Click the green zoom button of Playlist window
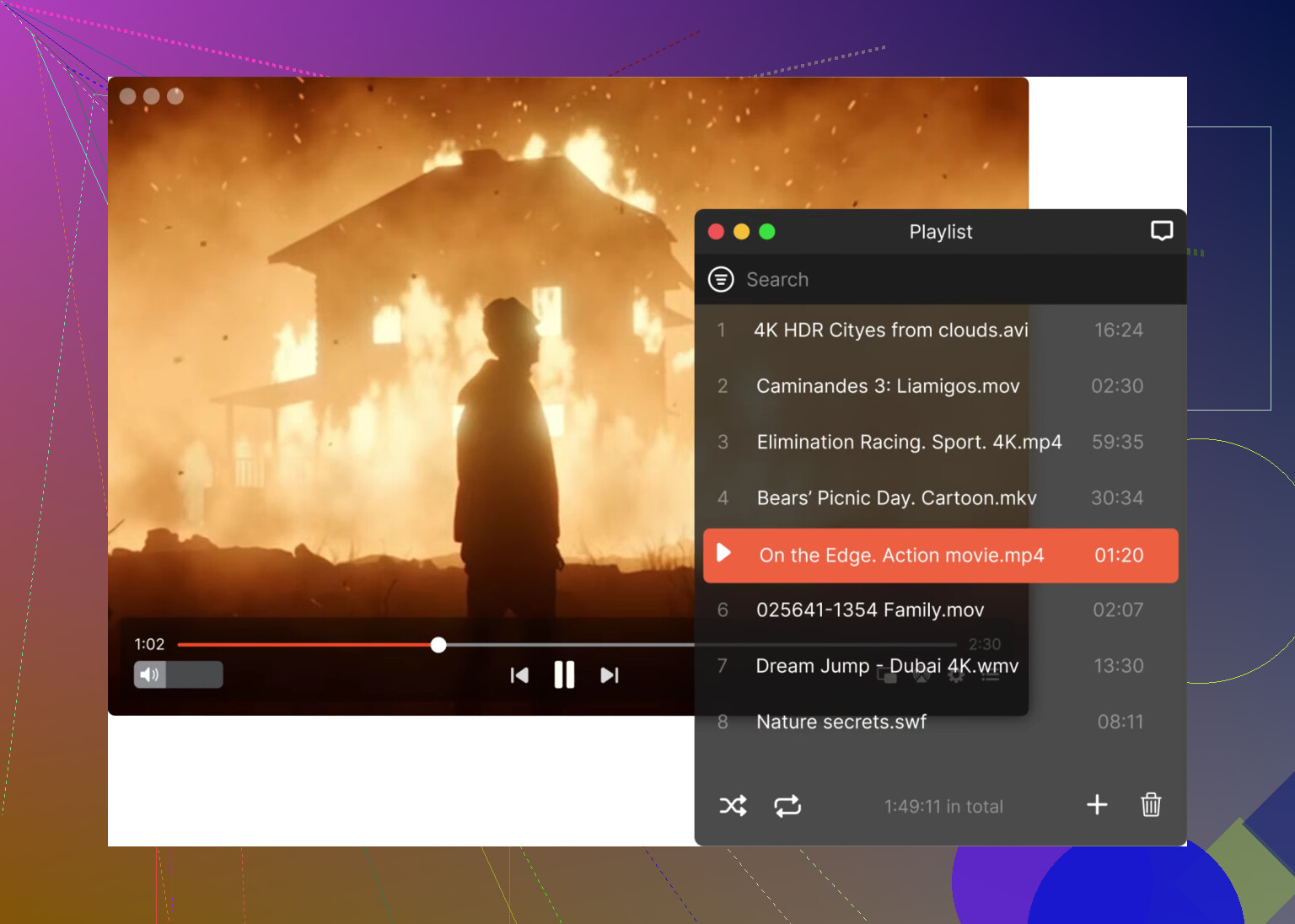The image size is (1295, 924). pyautogui.click(x=767, y=232)
